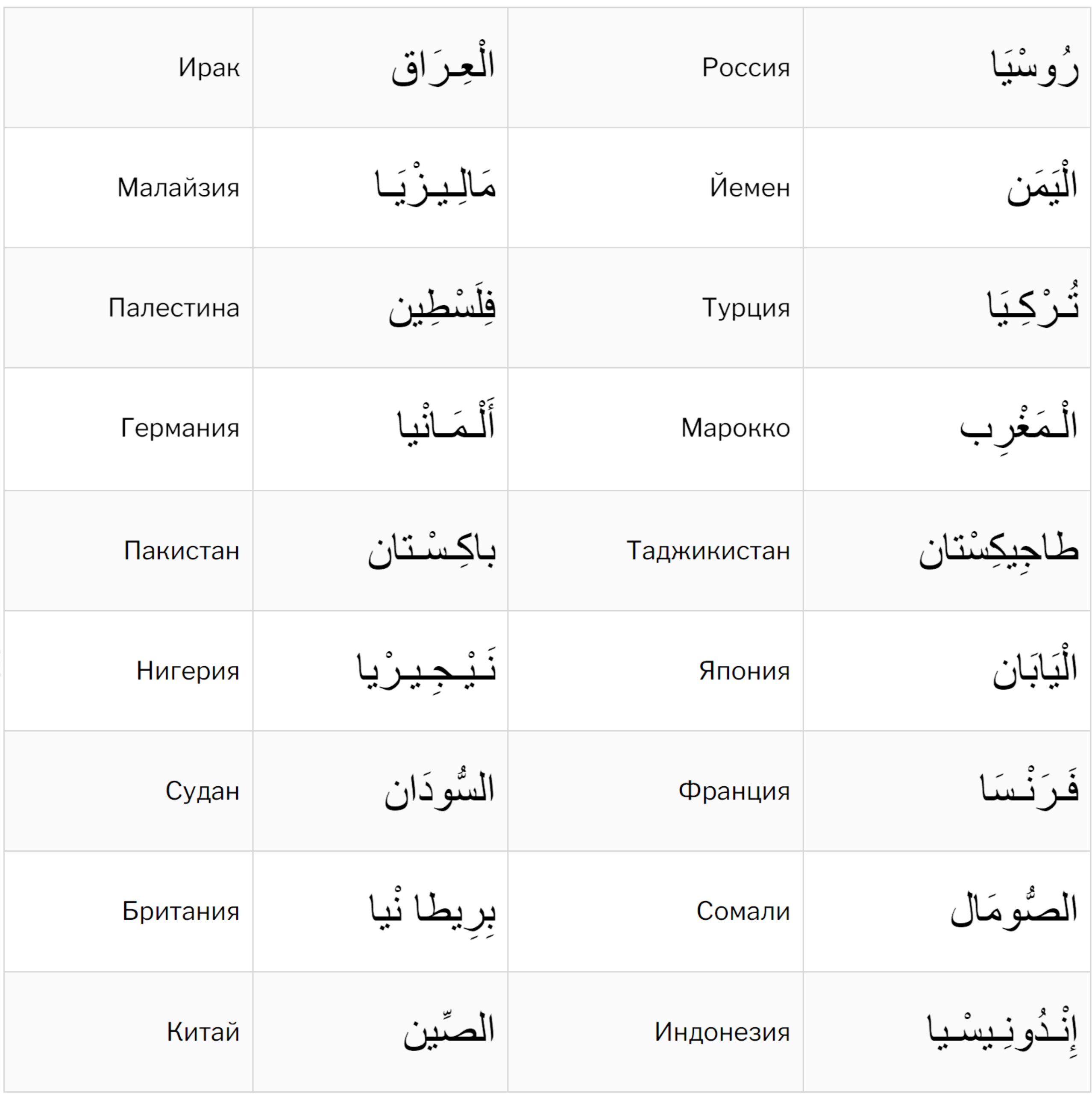
Task: Click the word Нигерия
Action: (188, 671)
